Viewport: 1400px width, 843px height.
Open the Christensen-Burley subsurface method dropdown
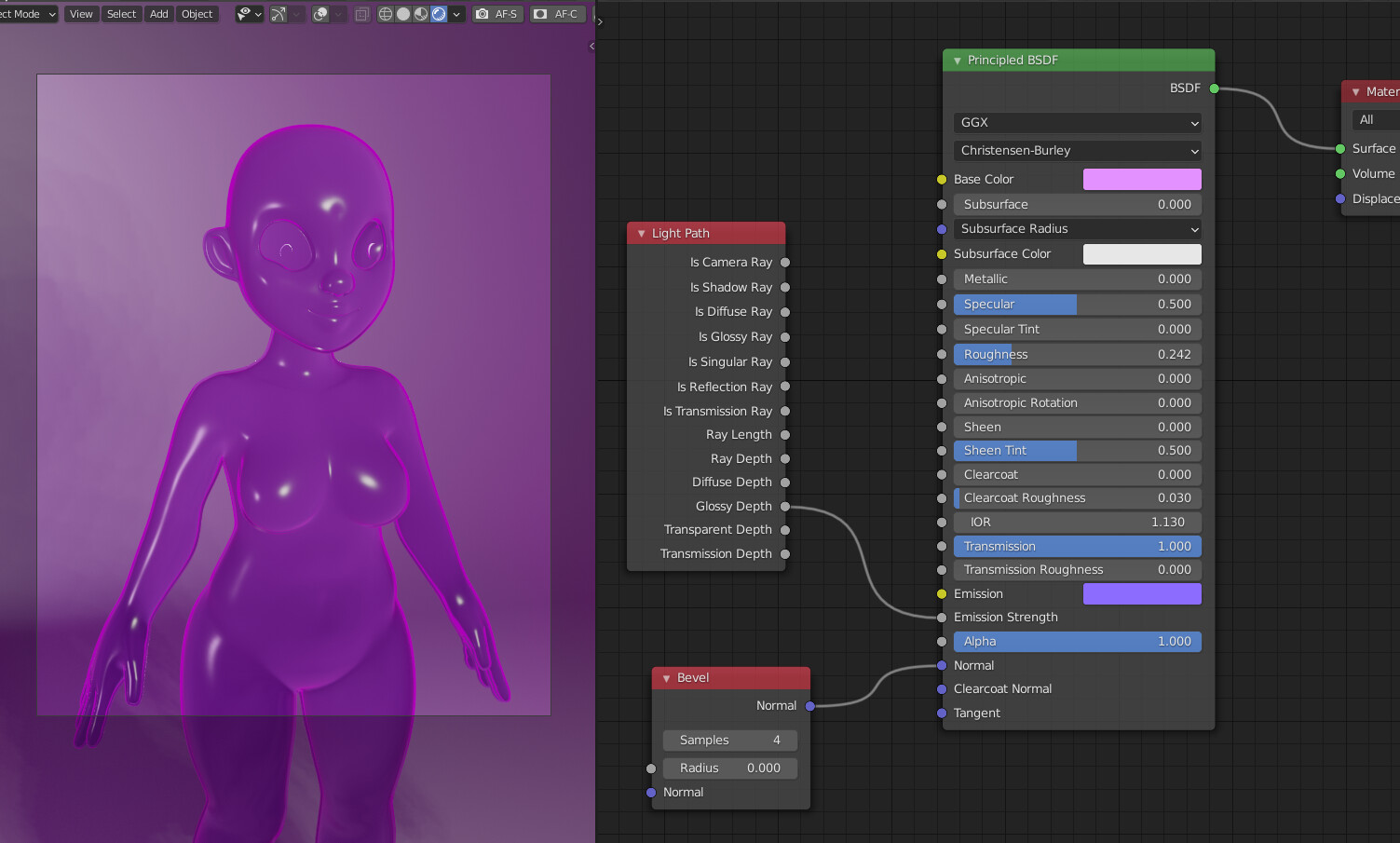(x=1077, y=151)
